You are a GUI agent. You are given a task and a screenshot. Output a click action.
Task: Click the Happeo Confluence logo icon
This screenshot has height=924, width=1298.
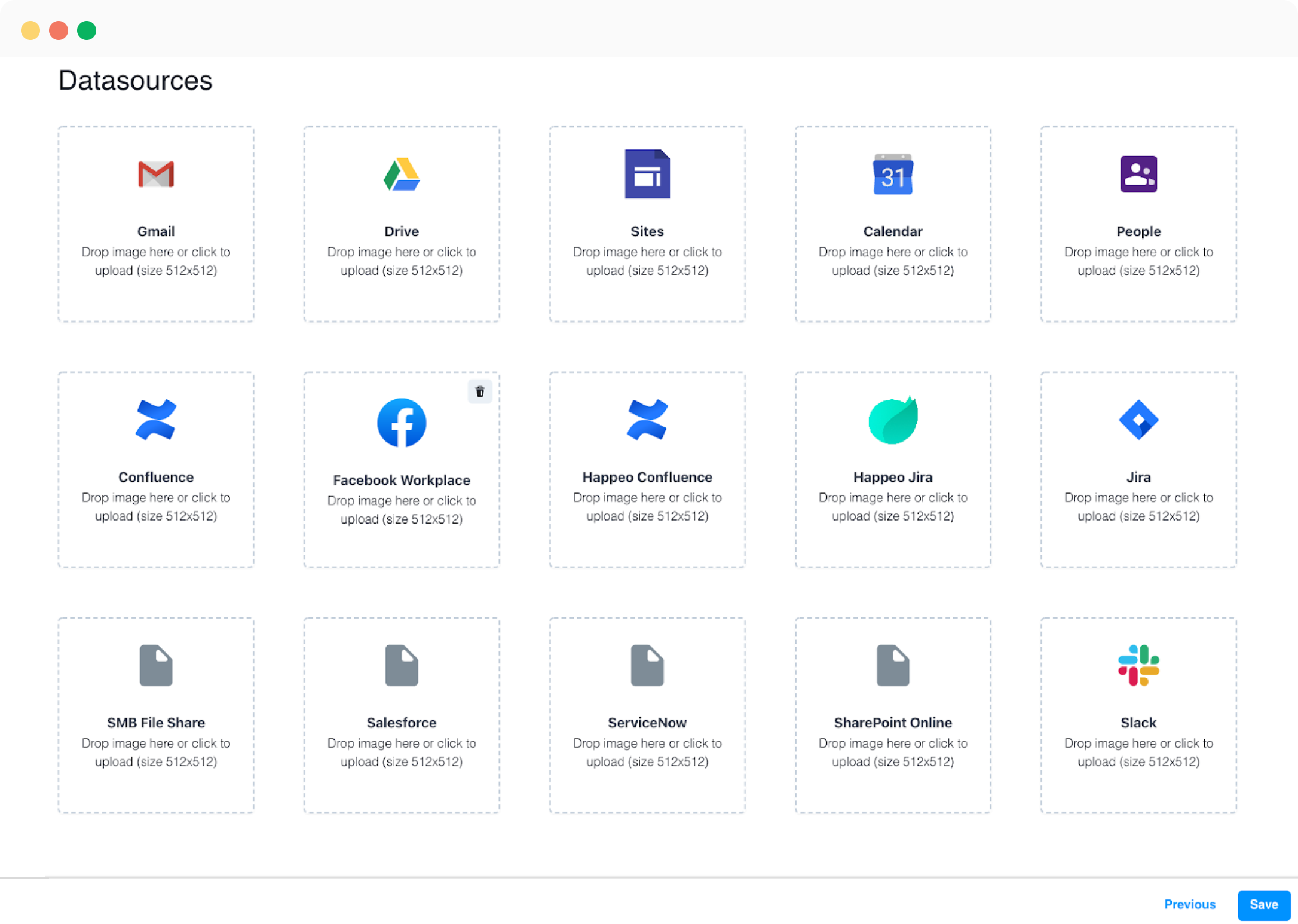[647, 420]
